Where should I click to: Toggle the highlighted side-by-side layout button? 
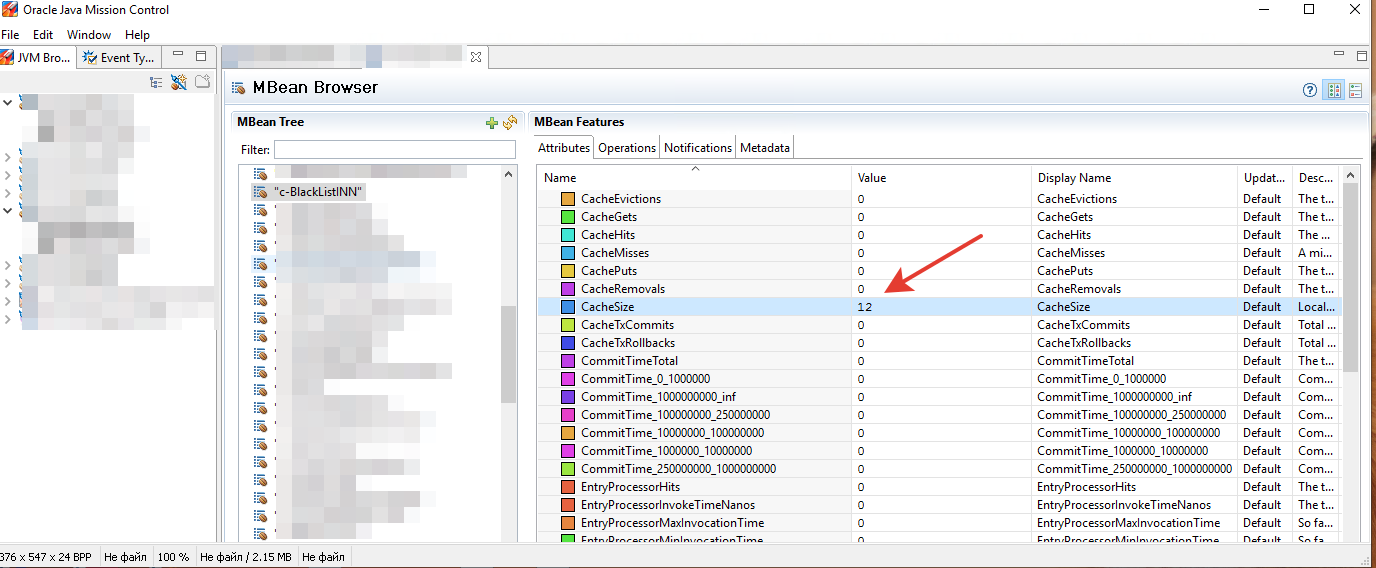tap(1334, 90)
